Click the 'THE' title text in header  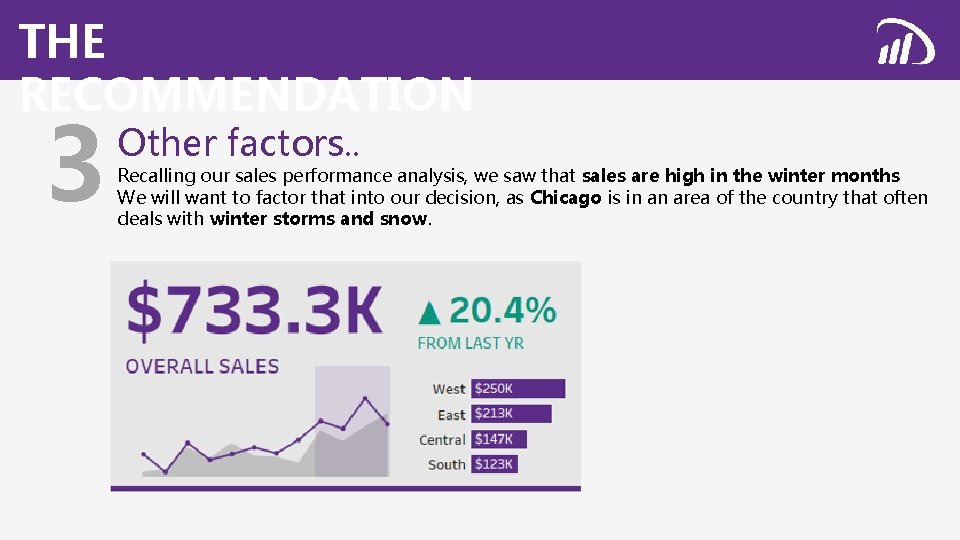click(62, 42)
